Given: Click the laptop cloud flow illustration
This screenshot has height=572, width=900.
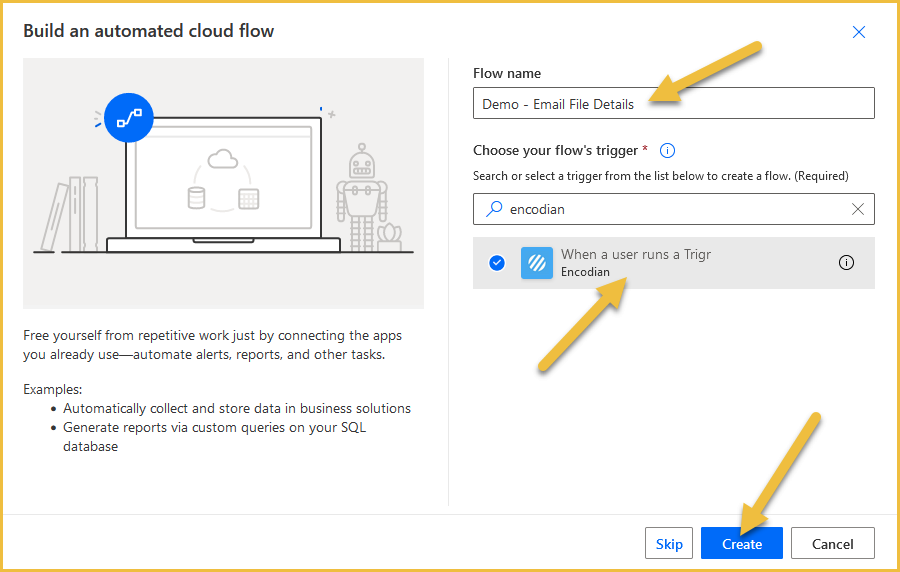Looking at the screenshot, I should (x=223, y=184).
